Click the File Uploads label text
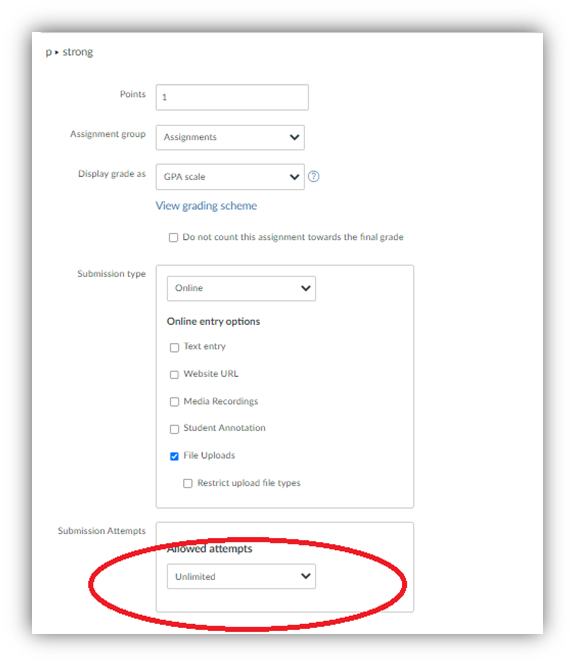The width and height of the screenshot is (575, 666). coord(209,455)
